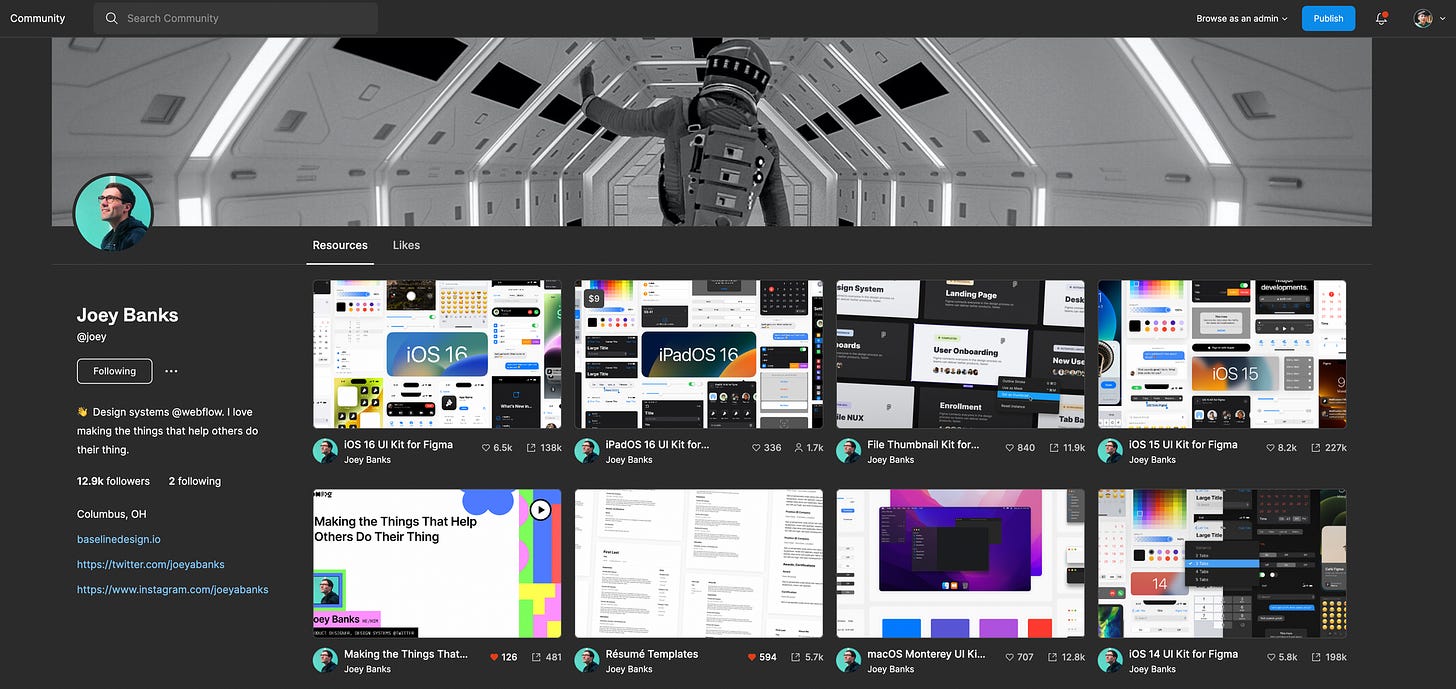Viewport: 1456px width, 689px height.
Task: Click duplicate icon for Résumé Templates
Action: (796, 657)
